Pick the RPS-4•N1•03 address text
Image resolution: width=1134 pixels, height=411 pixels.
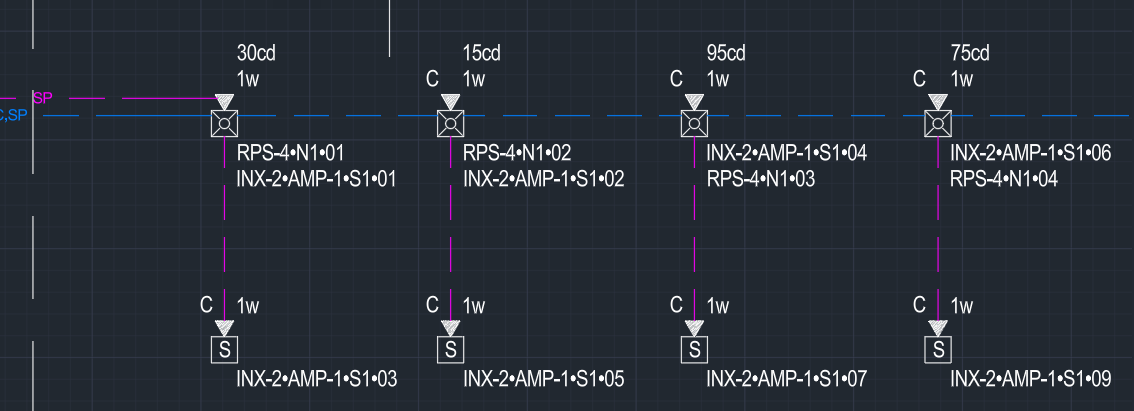pos(761,179)
